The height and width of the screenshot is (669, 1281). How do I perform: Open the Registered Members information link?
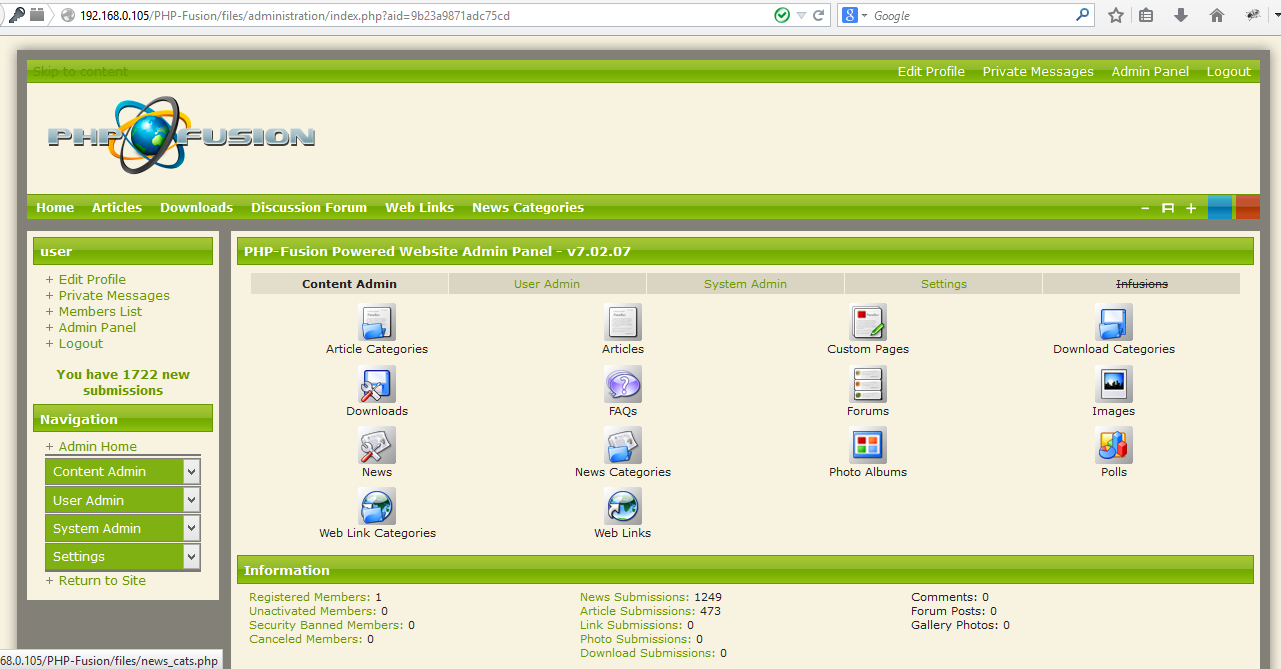click(x=309, y=597)
